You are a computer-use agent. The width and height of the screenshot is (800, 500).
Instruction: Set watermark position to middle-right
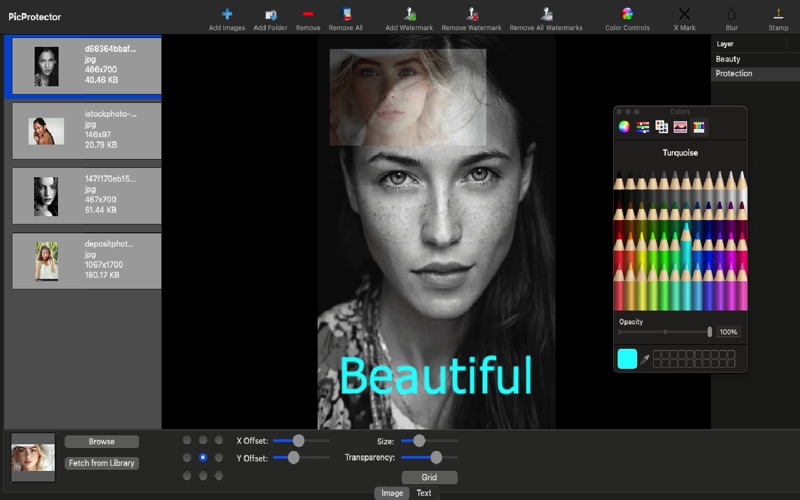(x=219, y=458)
